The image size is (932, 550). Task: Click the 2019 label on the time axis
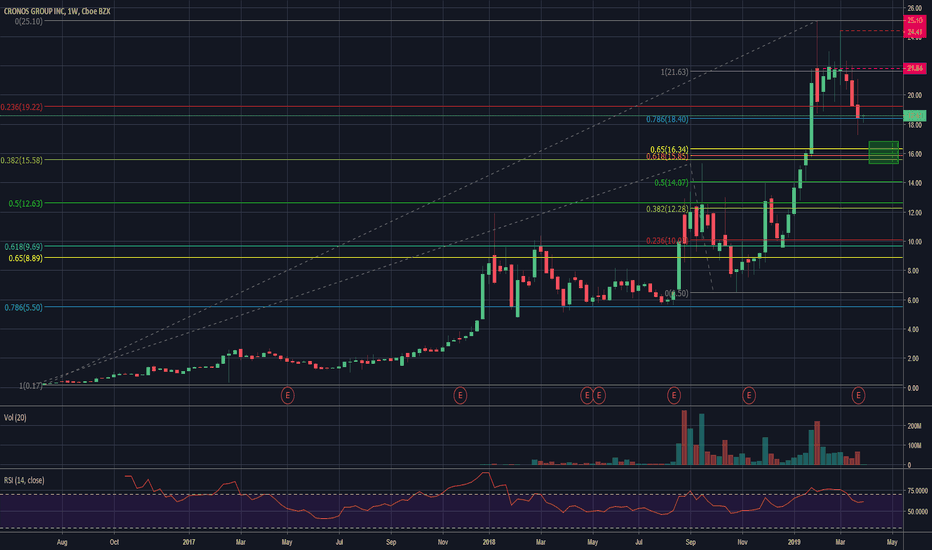(794, 542)
